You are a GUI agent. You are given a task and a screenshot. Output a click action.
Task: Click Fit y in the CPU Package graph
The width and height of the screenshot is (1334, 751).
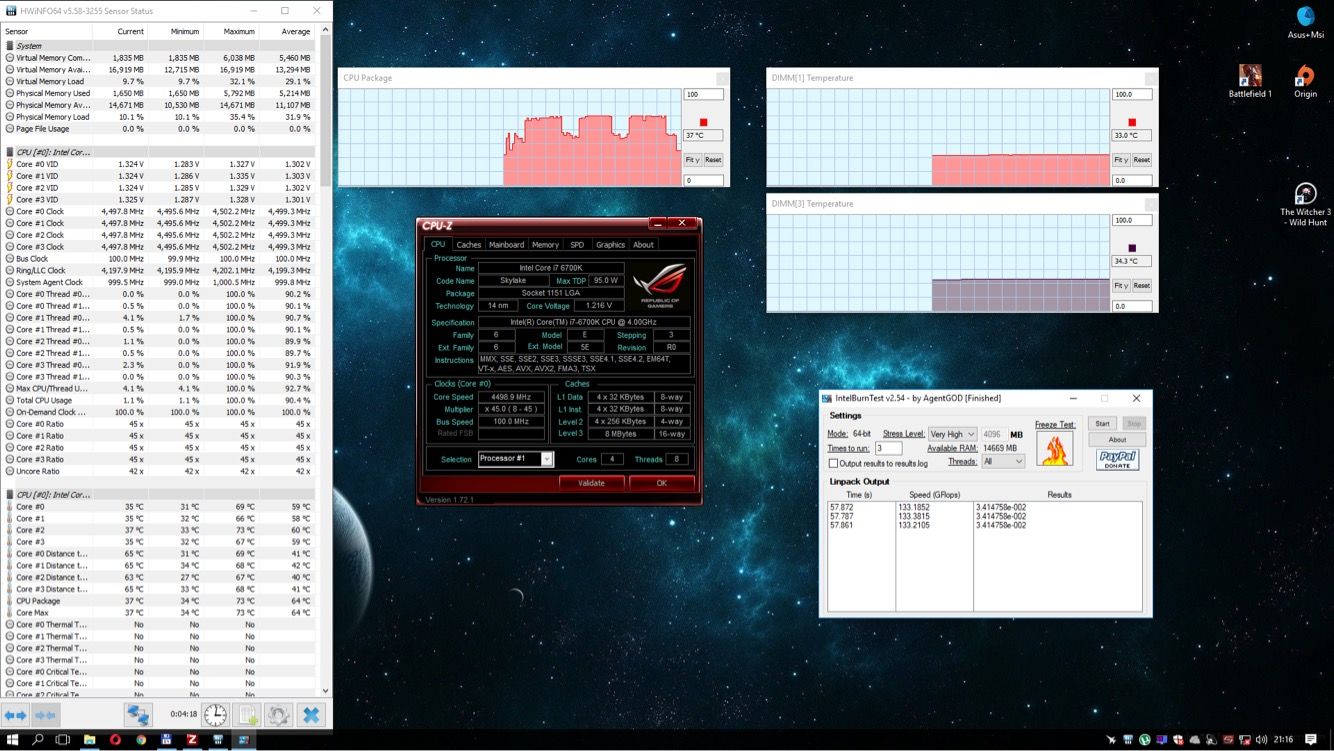(692, 160)
